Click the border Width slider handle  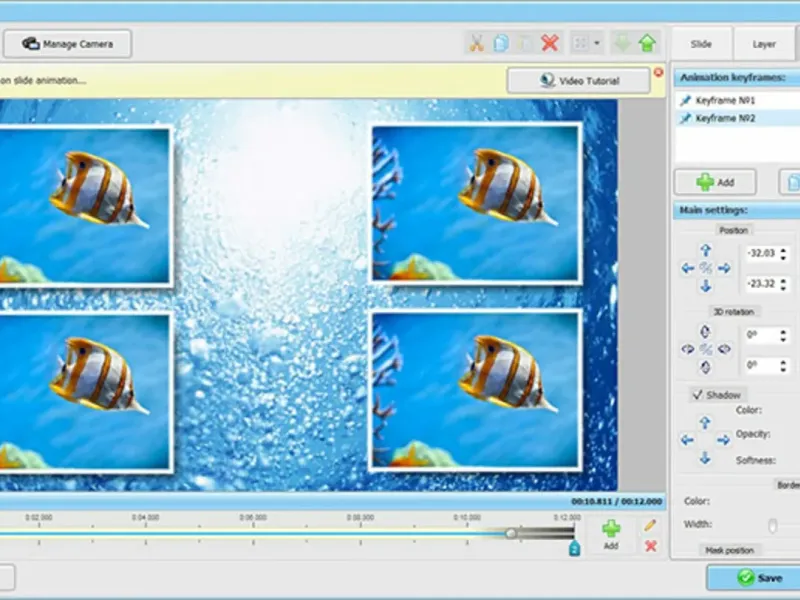(x=773, y=526)
